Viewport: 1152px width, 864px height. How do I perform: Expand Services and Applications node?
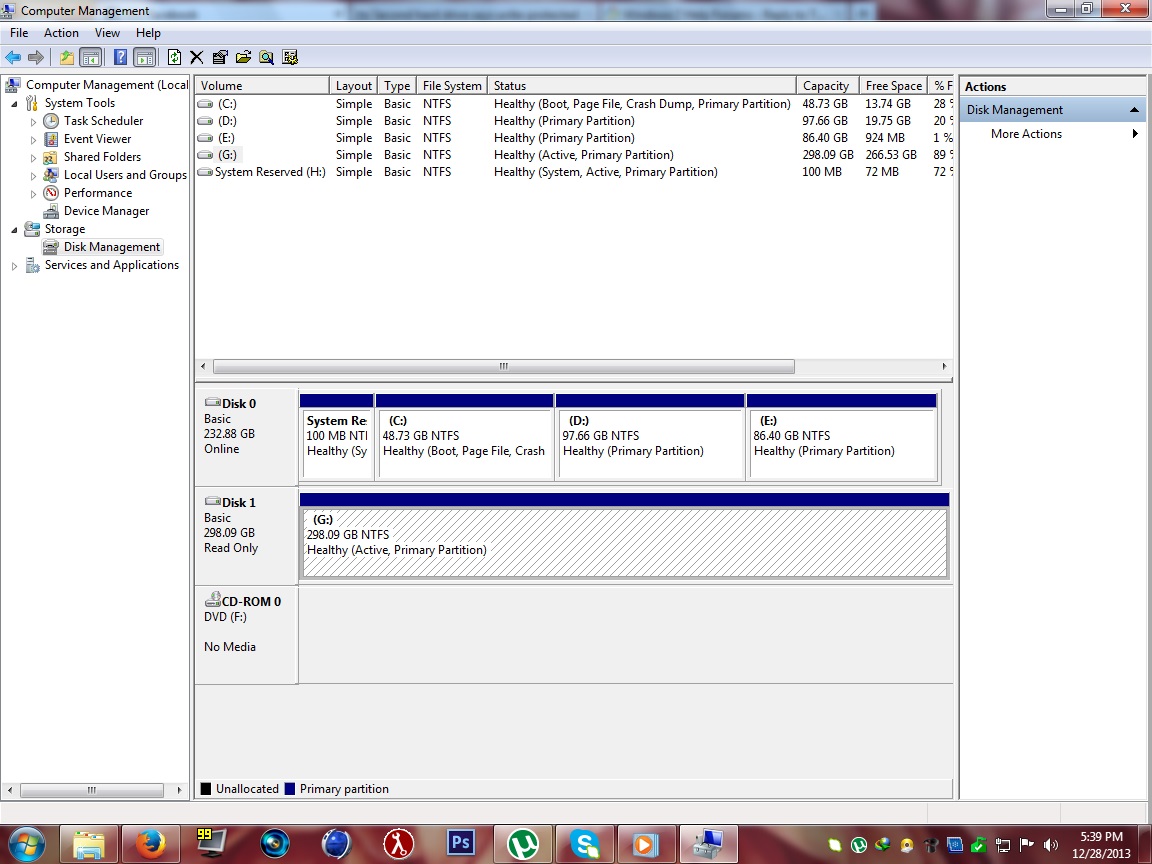tap(14, 266)
